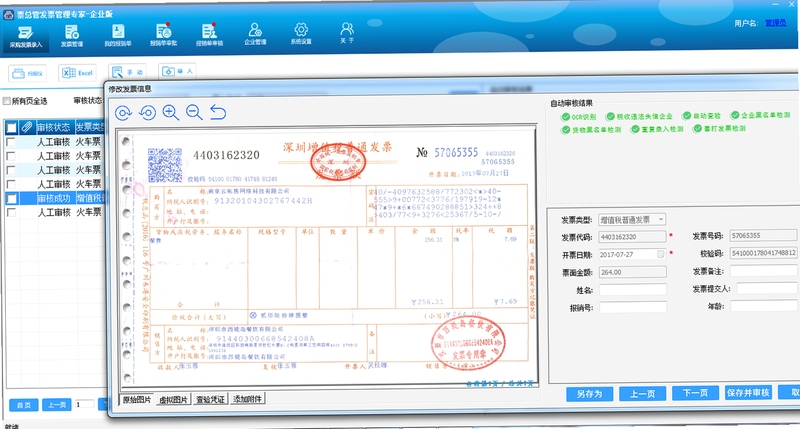
Task: Click the page number field in pager
Action: pyautogui.click(x=84, y=404)
